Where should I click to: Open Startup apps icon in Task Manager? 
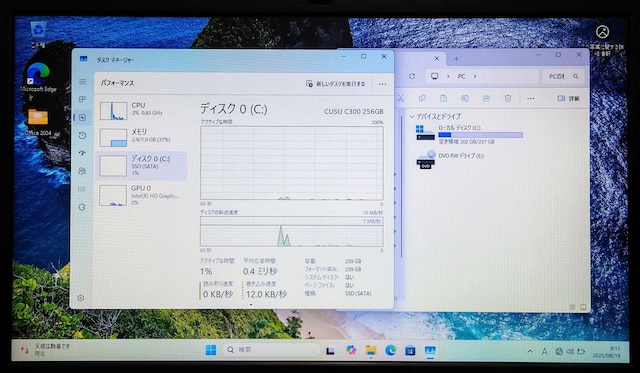pos(82,153)
